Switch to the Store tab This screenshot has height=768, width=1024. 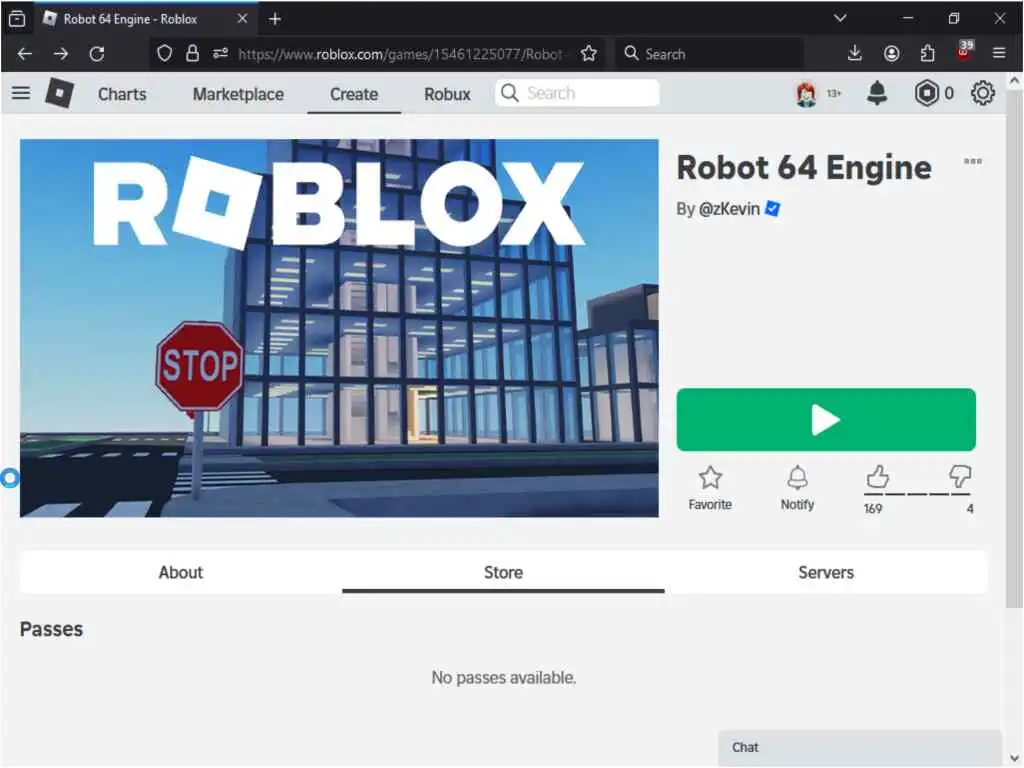(504, 572)
